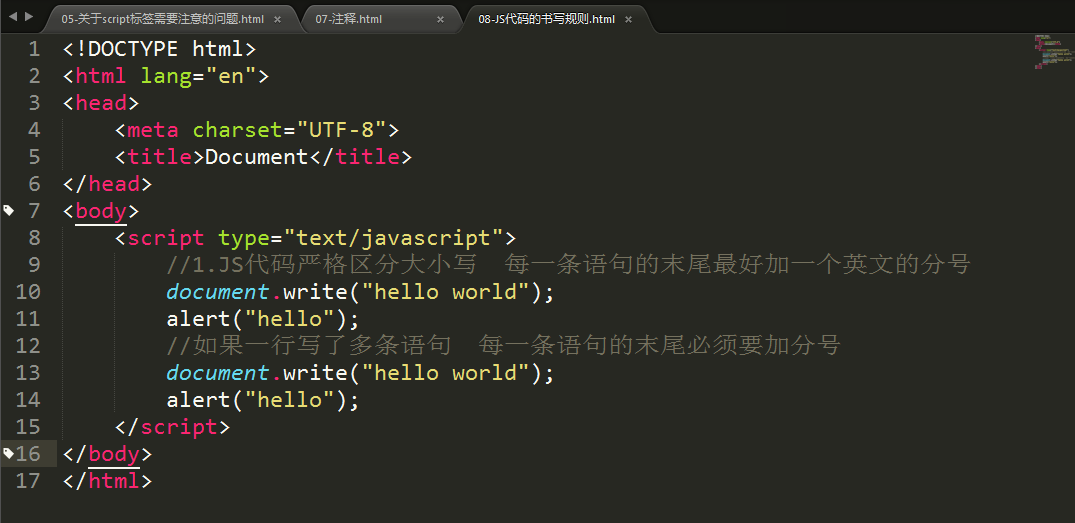Click the closing </script> tag

tap(172, 427)
